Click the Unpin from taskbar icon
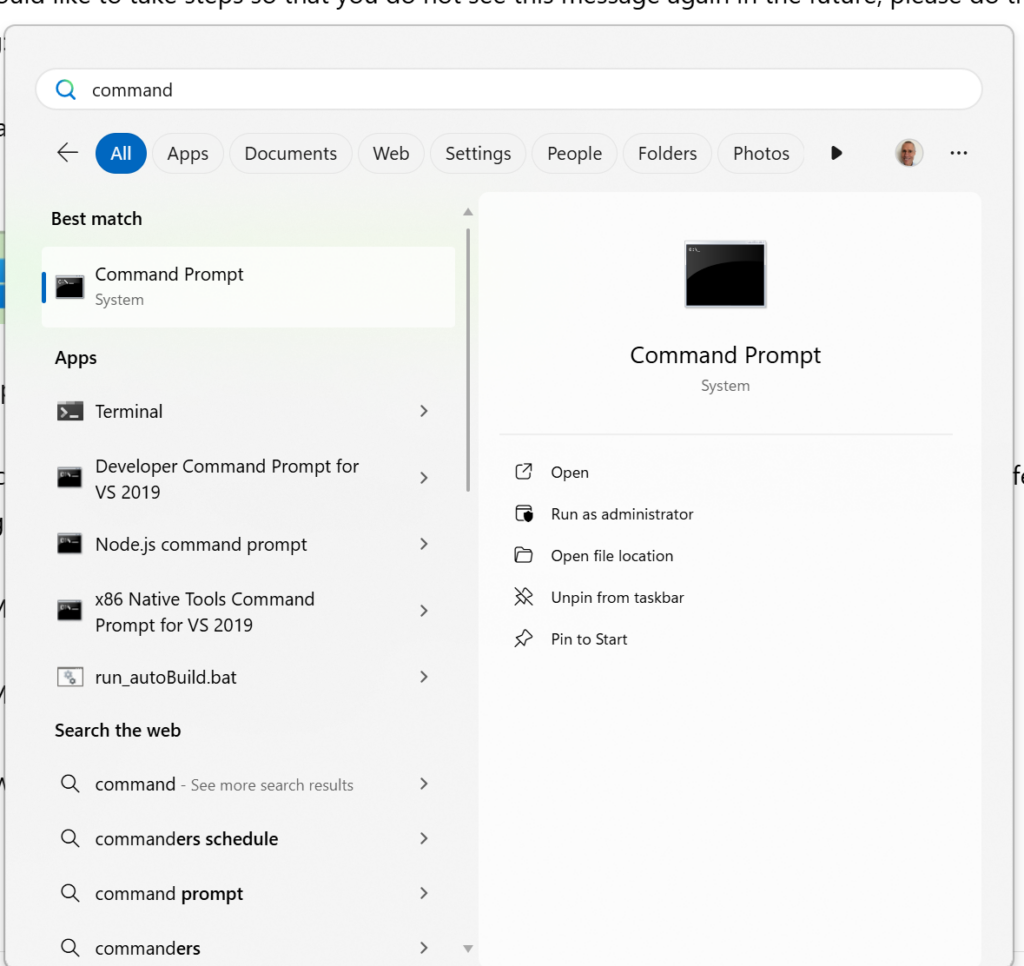Screen dimensions: 1024x966 (524, 596)
